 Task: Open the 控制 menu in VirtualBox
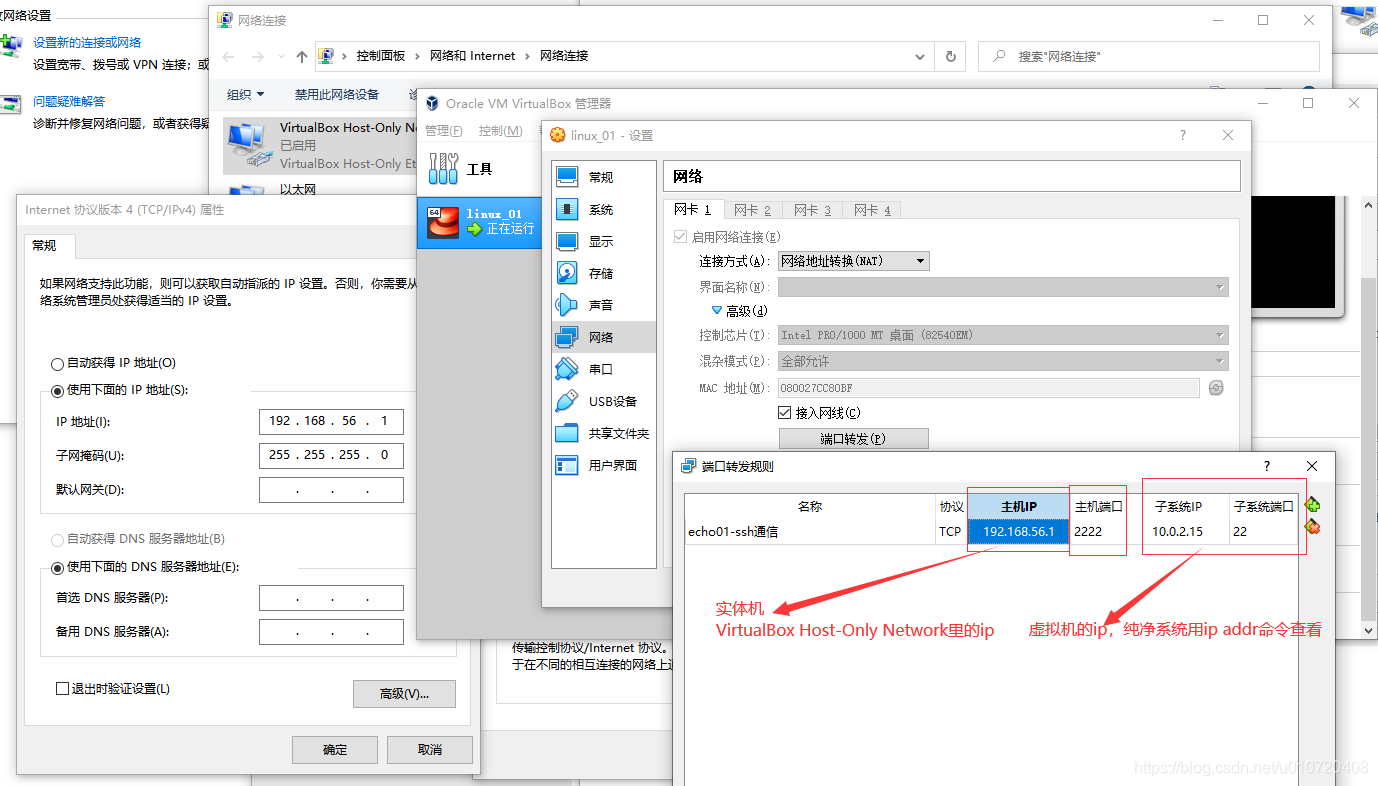[x=501, y=131]
